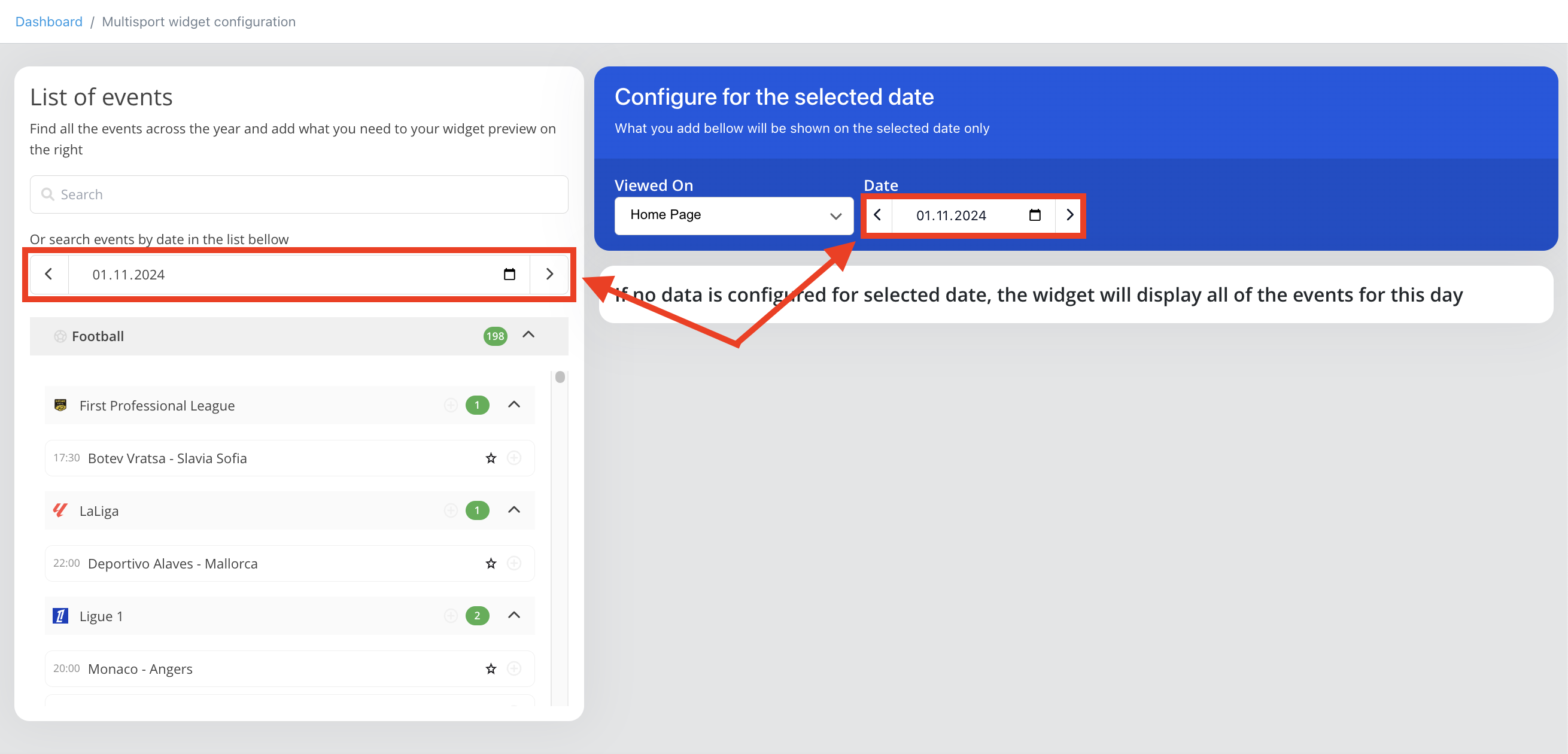Go to previous day in Configure date field
1568x754 pixels.
click(877, 215)
